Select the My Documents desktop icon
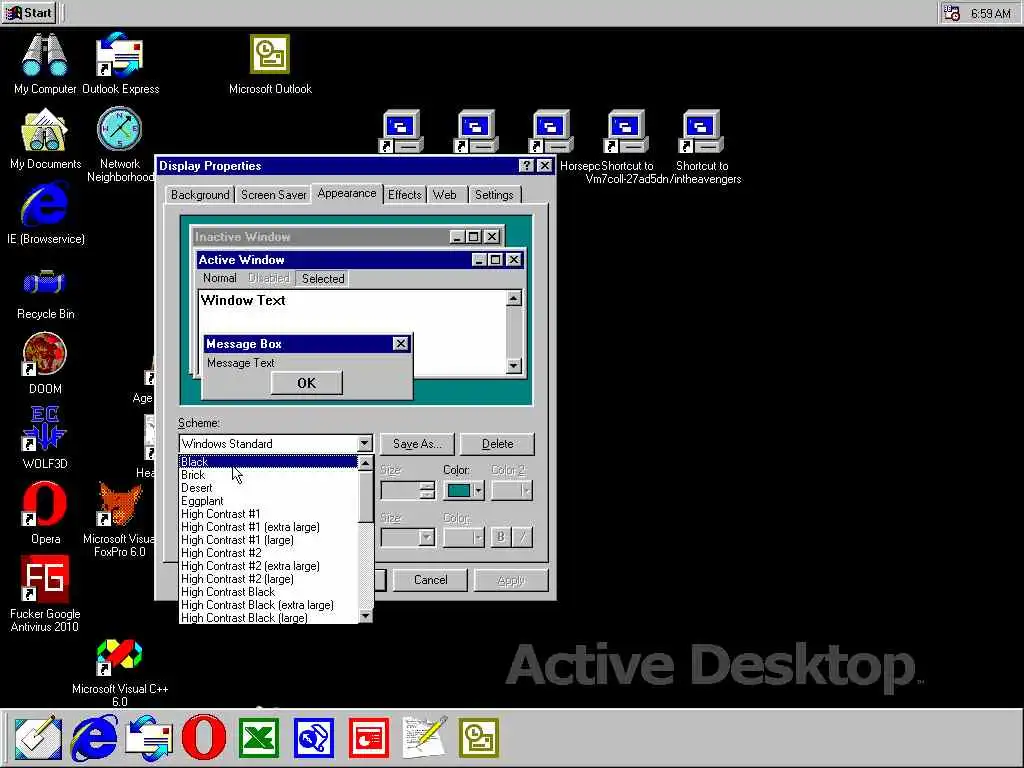This screenshot has height=768, width=1024. (x=45, y=138)
